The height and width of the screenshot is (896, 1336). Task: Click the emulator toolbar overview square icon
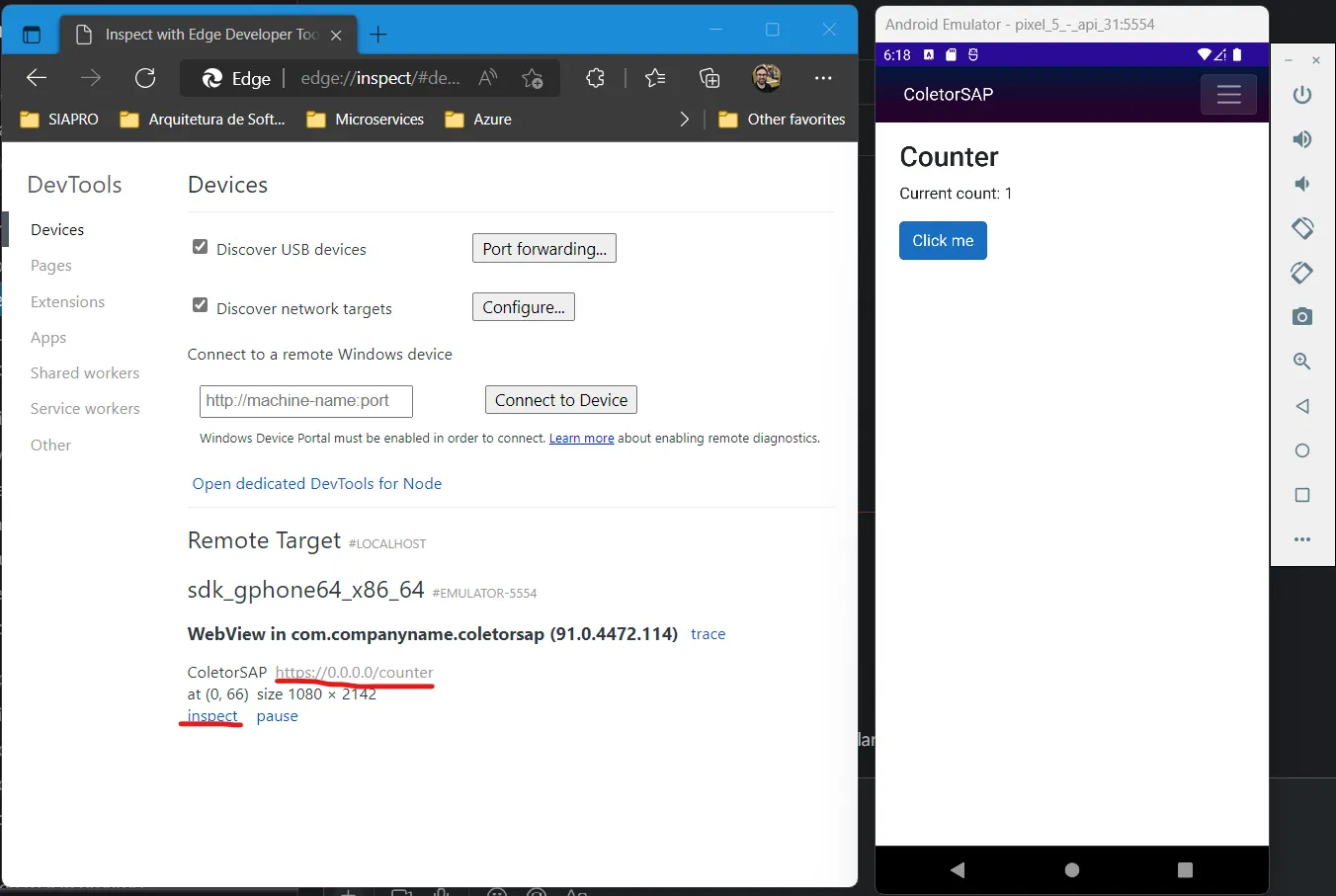point(1302,495)
